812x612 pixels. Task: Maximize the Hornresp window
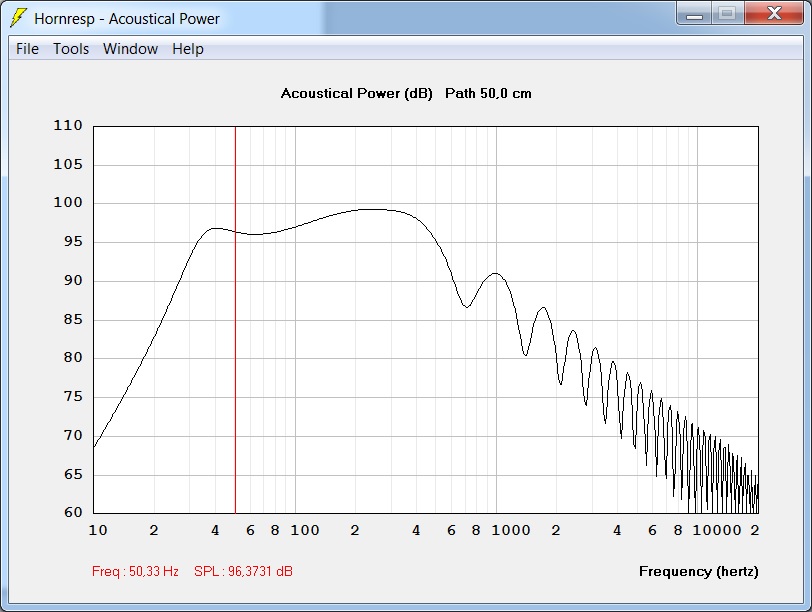coord(727,13)
